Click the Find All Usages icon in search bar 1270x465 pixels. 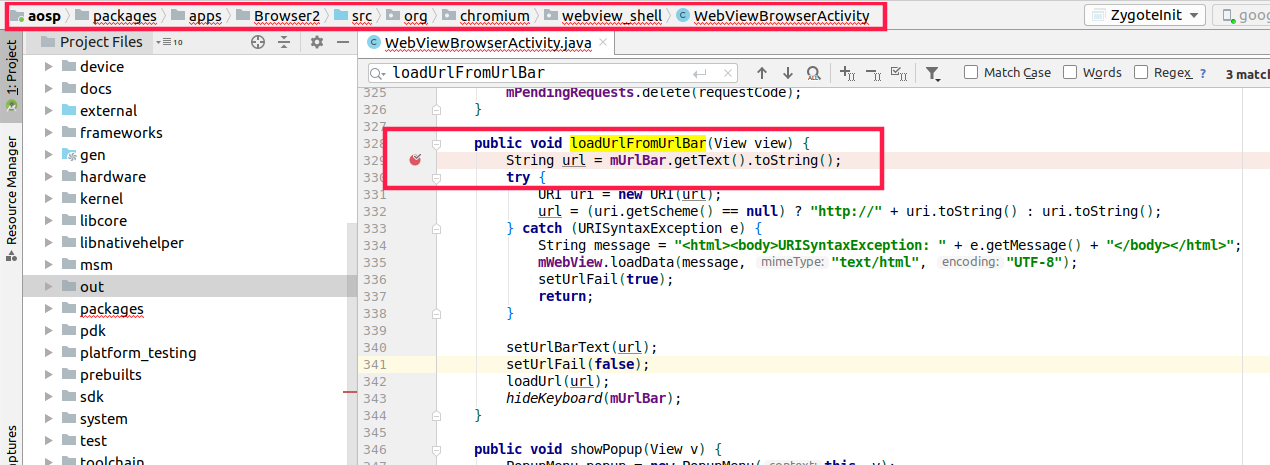pyautogui.click(x=814, y=73)
